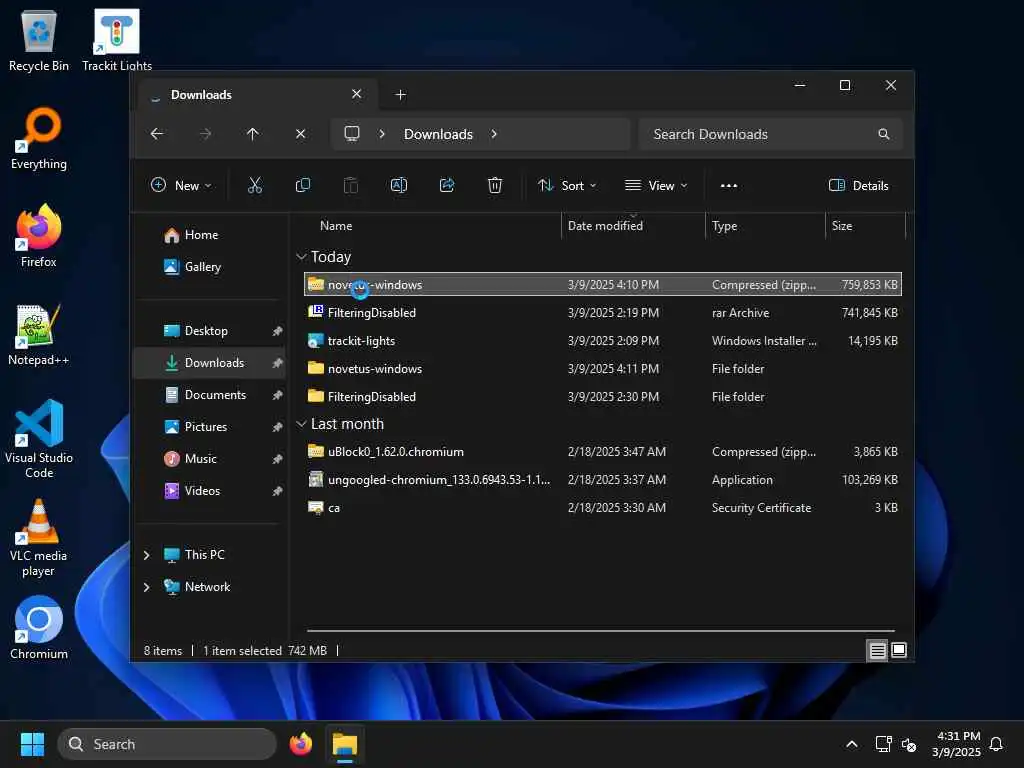
Task: Open the View dropdown
Action: pos(656,185)
